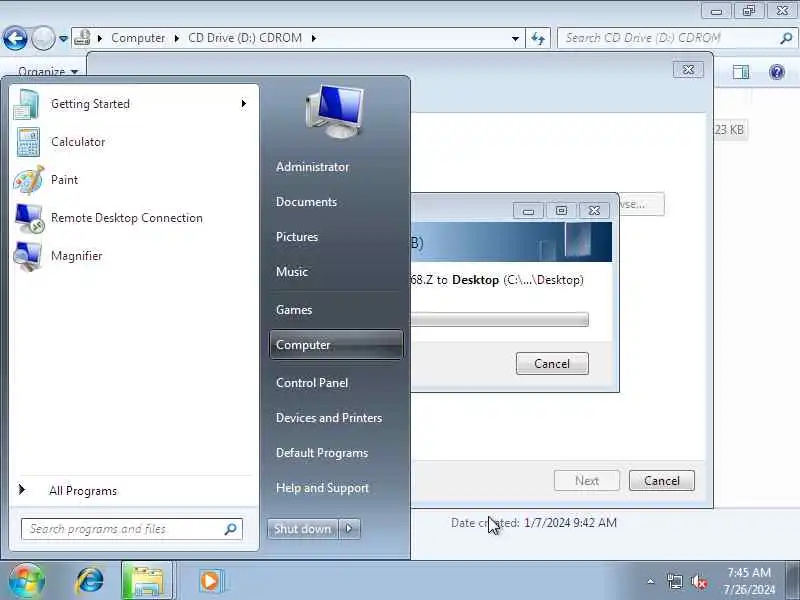The width and height of the screenshot is (800, 600).
Task: Click the Explorer Help icon
Action: click(x=777, y=72)
